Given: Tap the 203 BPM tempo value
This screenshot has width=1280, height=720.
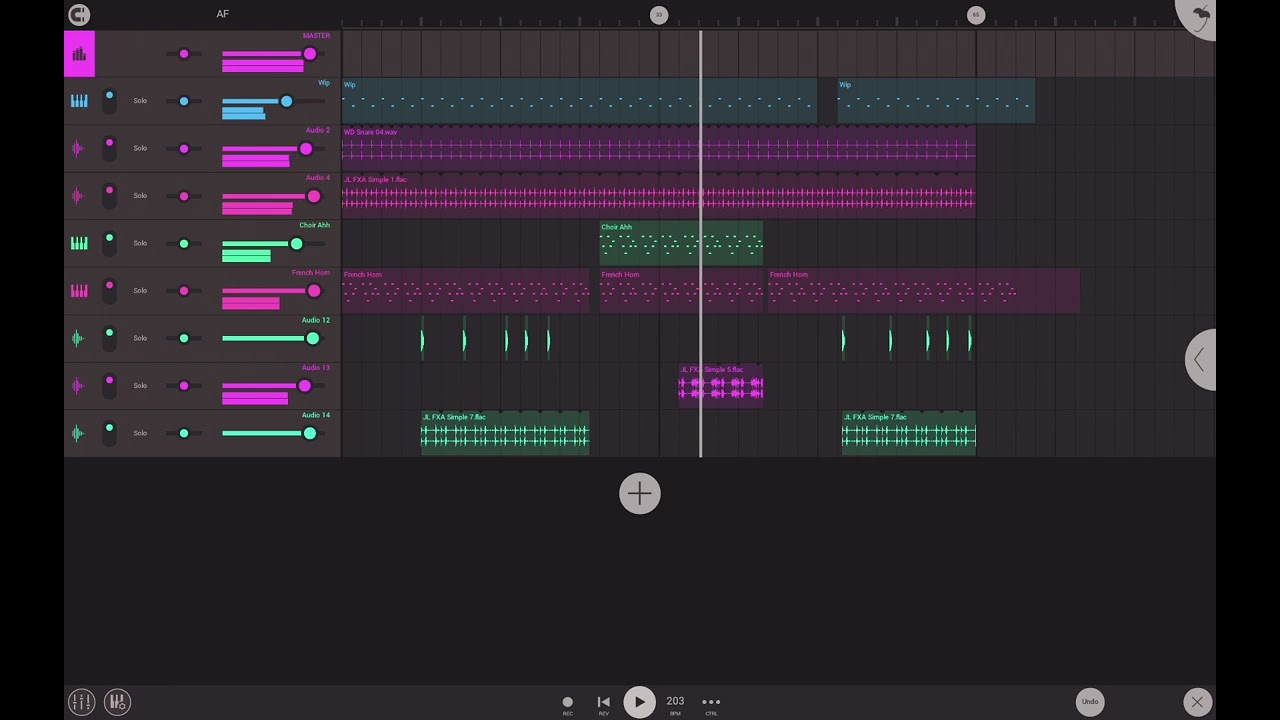Looking at the screenshot, I should click(675, 702).
